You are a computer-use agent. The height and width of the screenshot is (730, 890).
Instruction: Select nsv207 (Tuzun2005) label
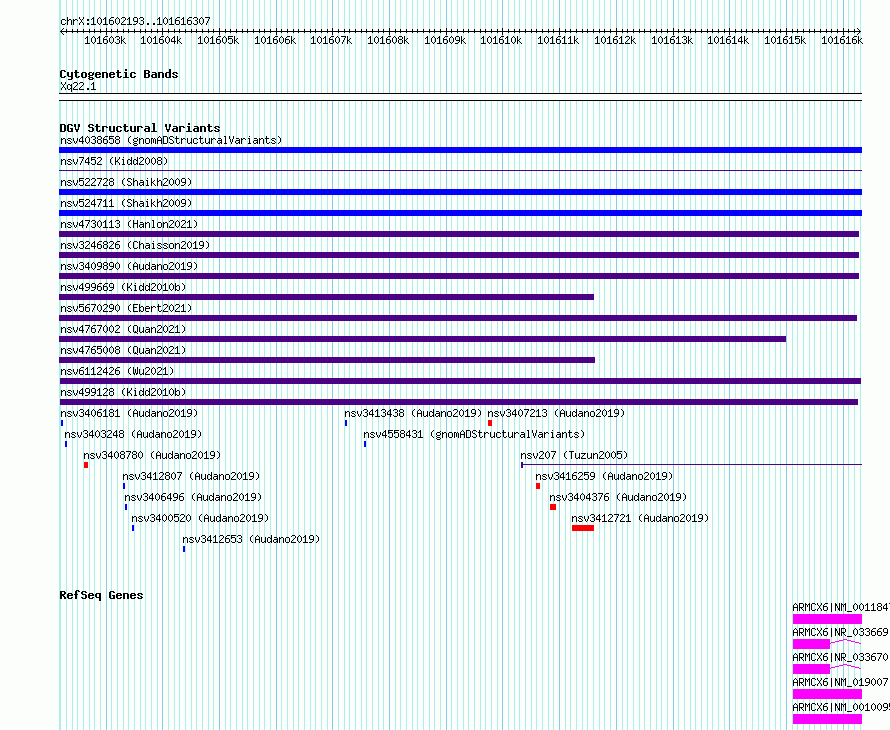pos(574,455)
